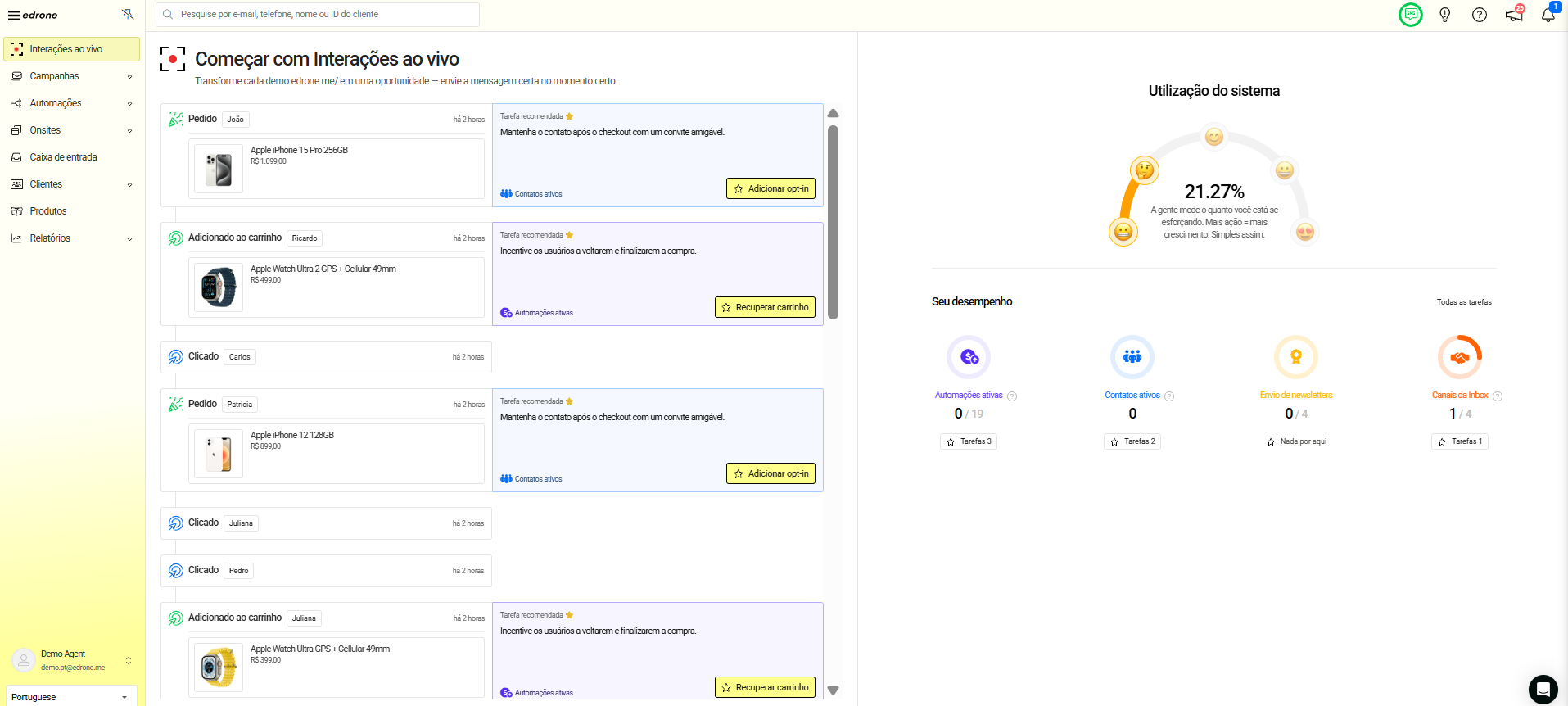Open Interações ao vivo menu item

click(71, 49)
